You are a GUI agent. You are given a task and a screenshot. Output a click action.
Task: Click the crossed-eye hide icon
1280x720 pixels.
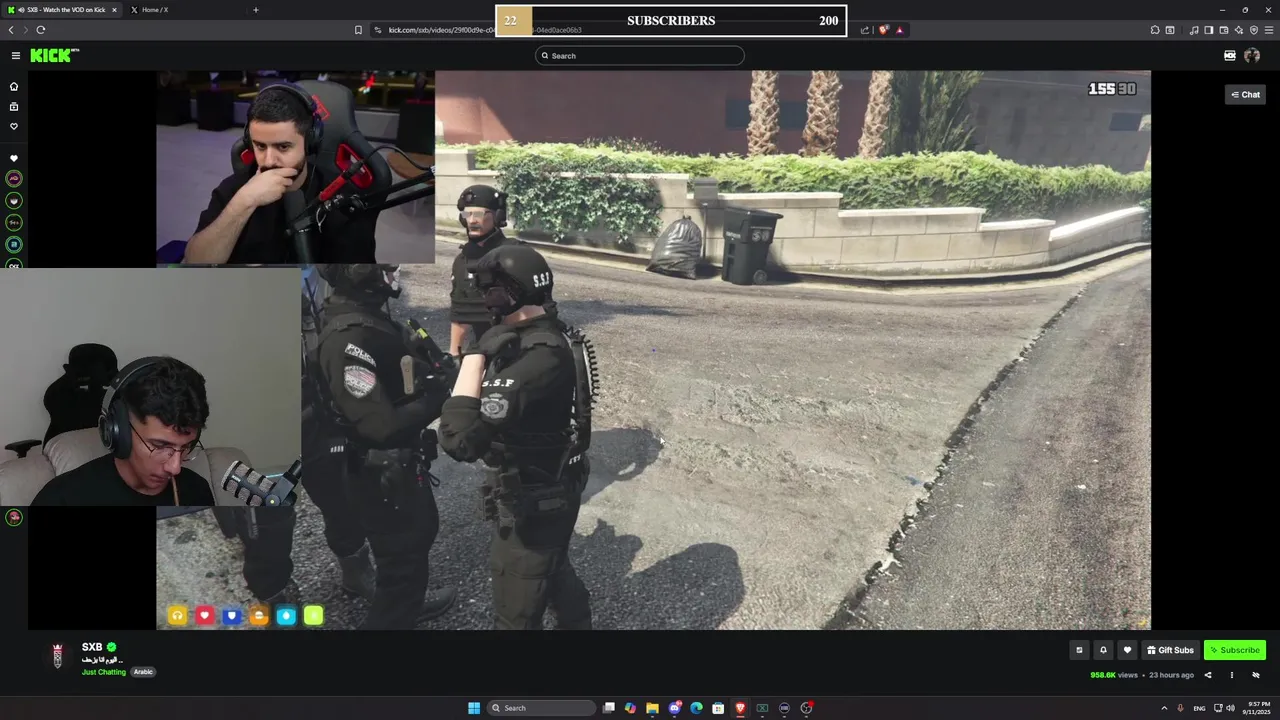coord(1256,675)
